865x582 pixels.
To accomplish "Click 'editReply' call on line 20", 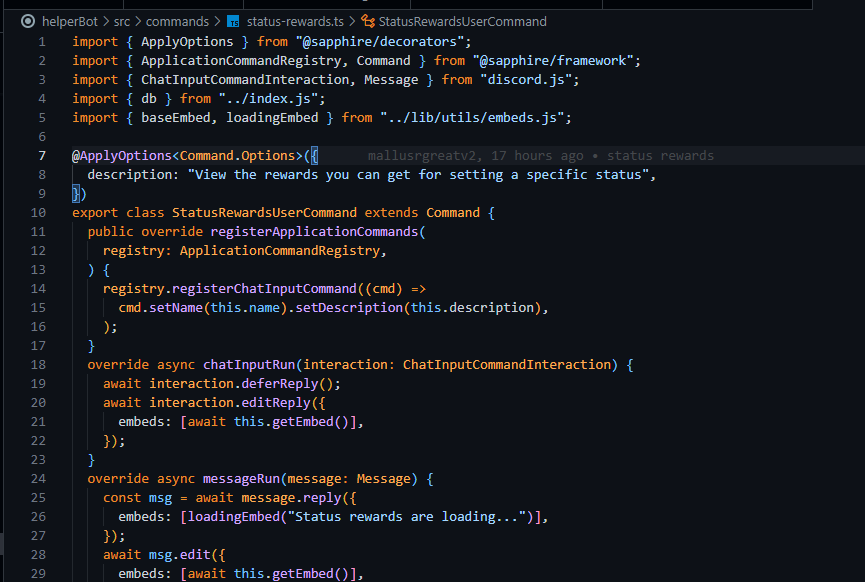I will (276, 403).
